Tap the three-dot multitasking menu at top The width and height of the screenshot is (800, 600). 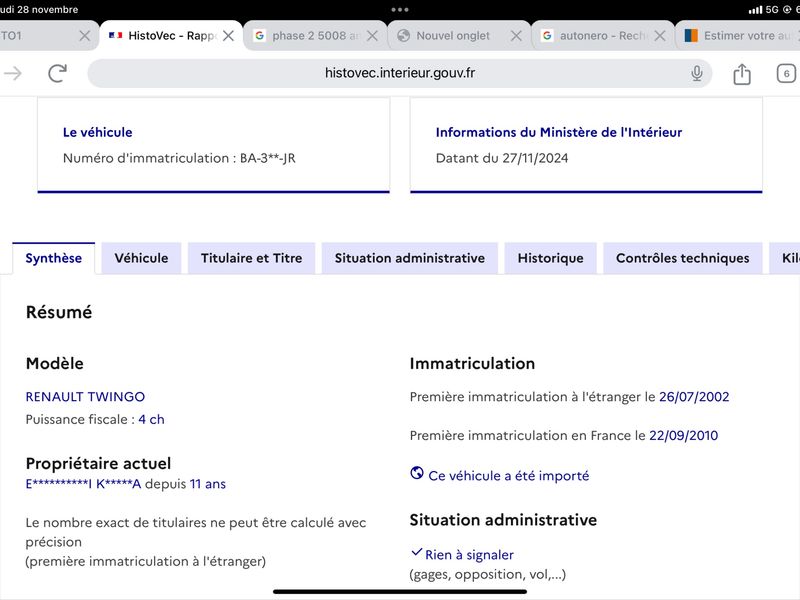click(400, 9)
